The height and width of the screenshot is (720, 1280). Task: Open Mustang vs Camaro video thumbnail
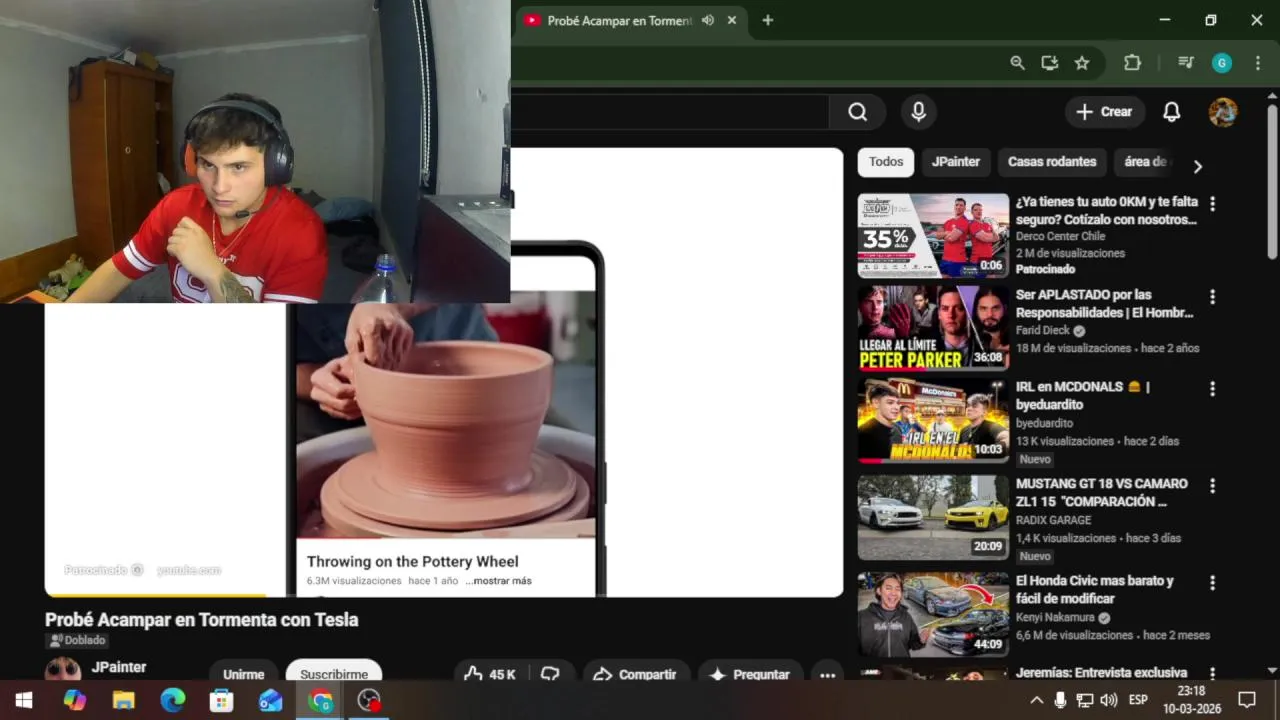click(933, 517)
